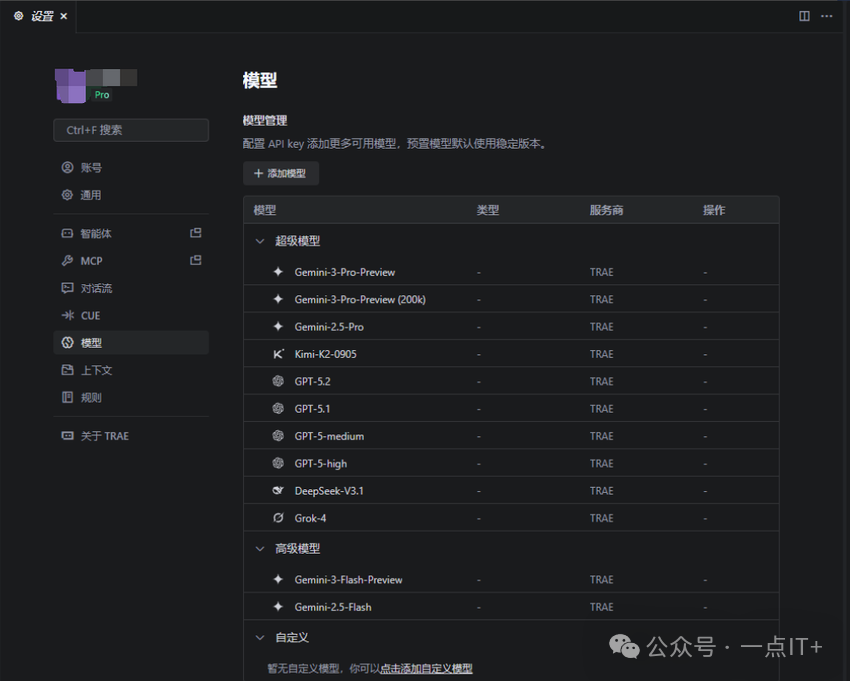Screen dimensions: 850x681
Task: Select the GPT-5-medium model name
Action: [x=329, y=436]
